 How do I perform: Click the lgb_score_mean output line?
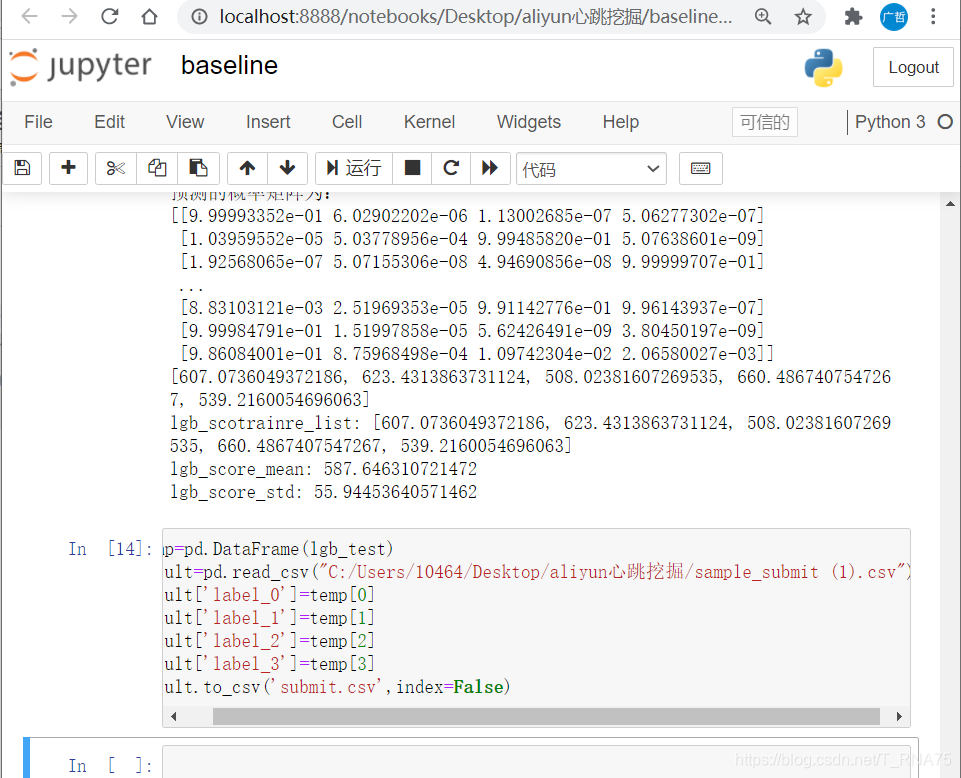click(x=324, y=469)
